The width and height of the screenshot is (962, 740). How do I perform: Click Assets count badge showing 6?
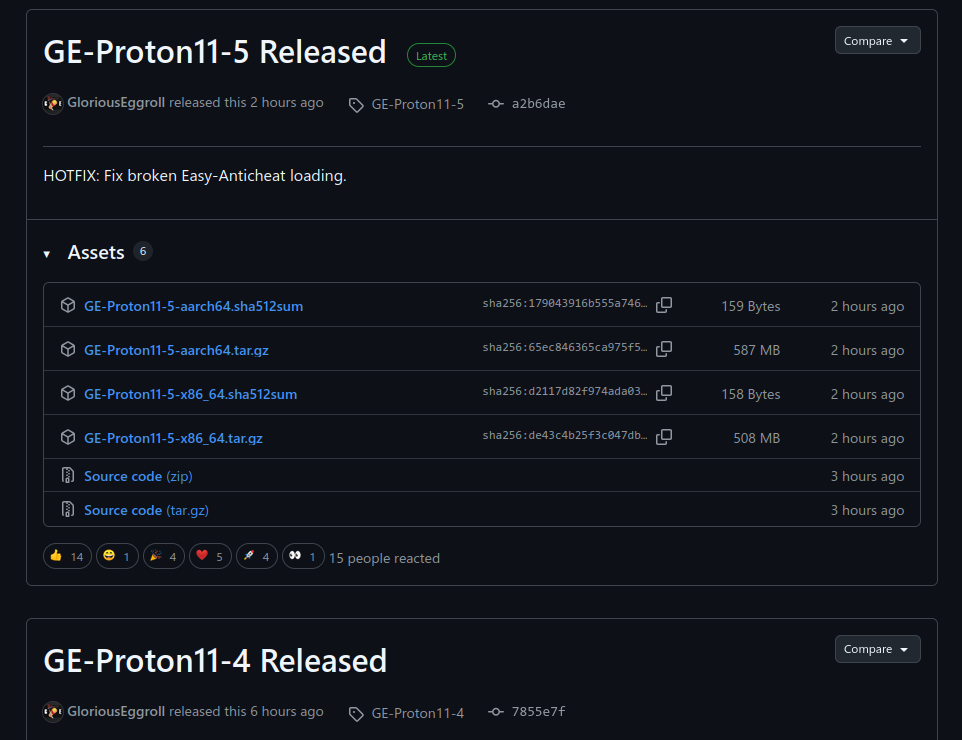(x=143, y=251)
